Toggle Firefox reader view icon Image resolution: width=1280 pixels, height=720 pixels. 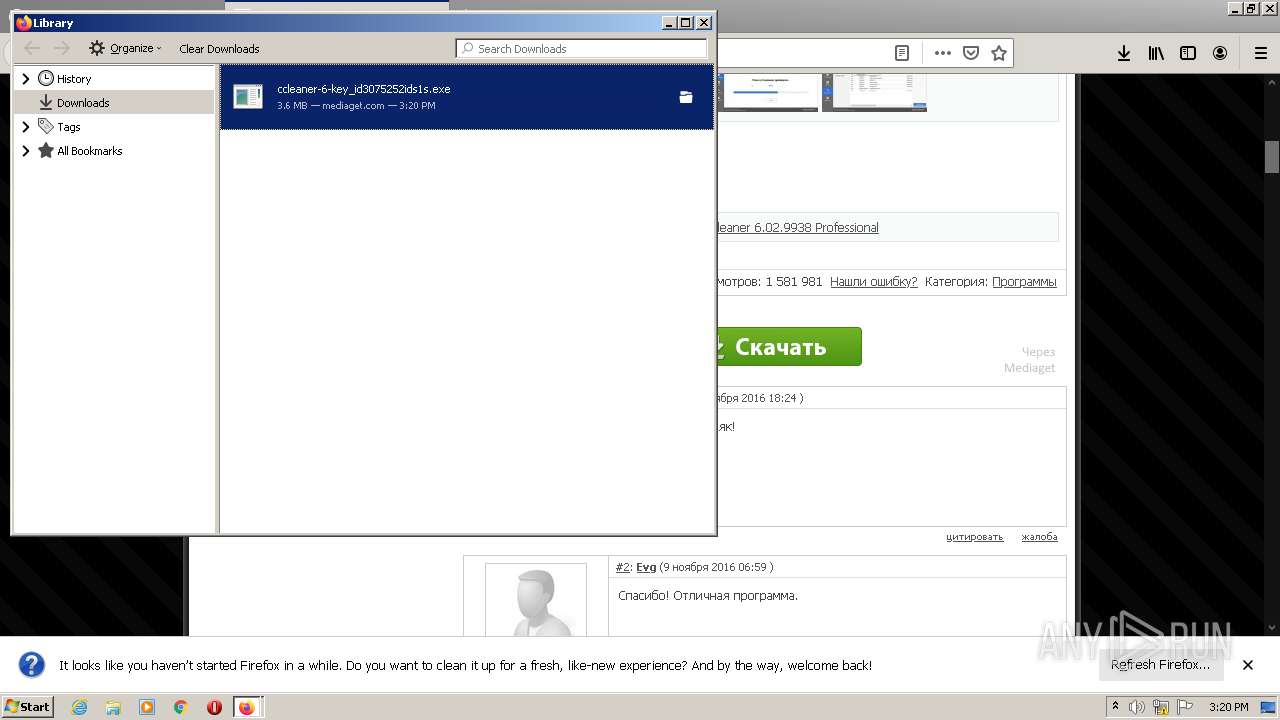point(902,53)
